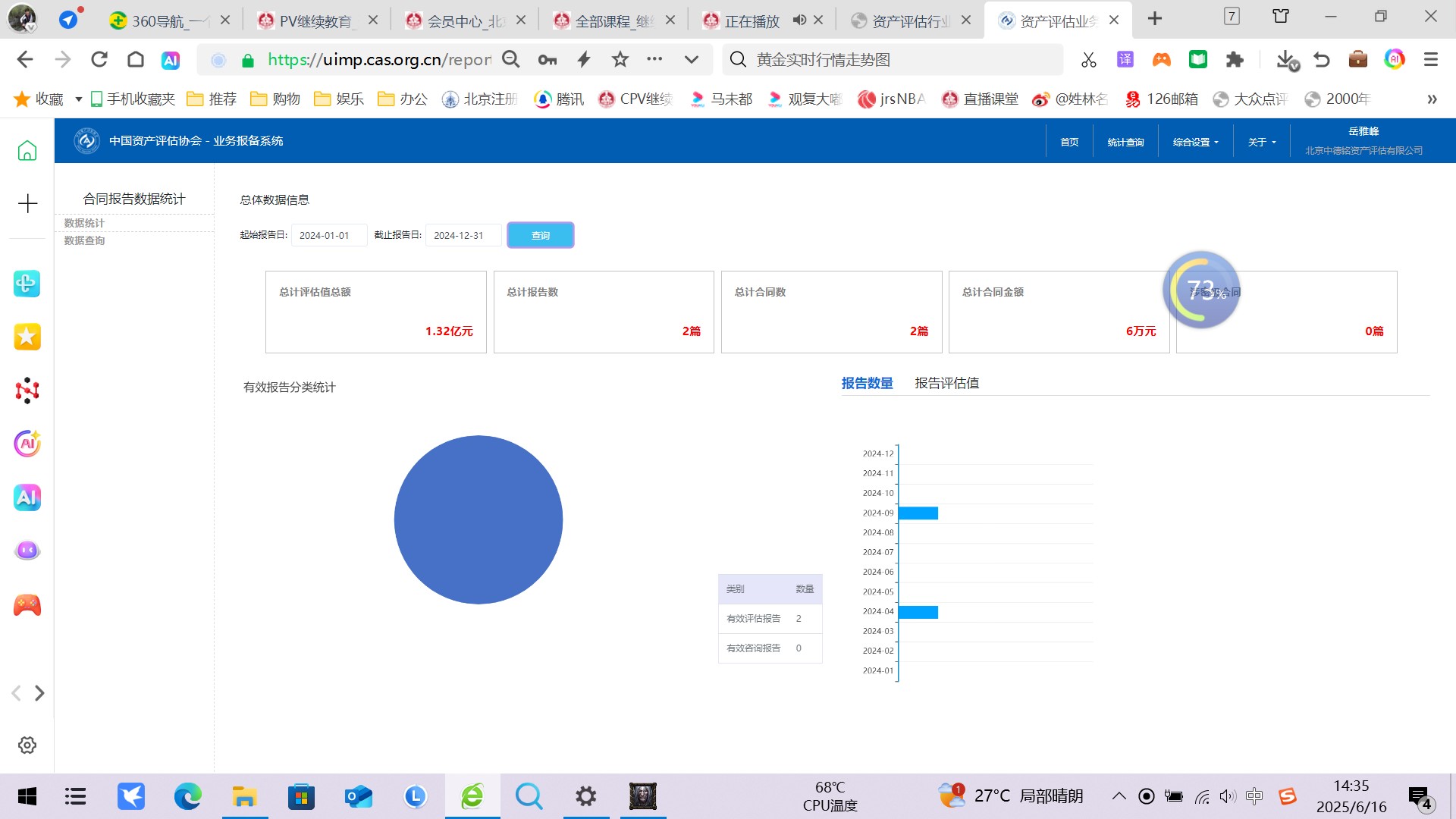Open sidebar settings gear icon
This screenshot has height=819, width=1456.
[x=27, y=745]
